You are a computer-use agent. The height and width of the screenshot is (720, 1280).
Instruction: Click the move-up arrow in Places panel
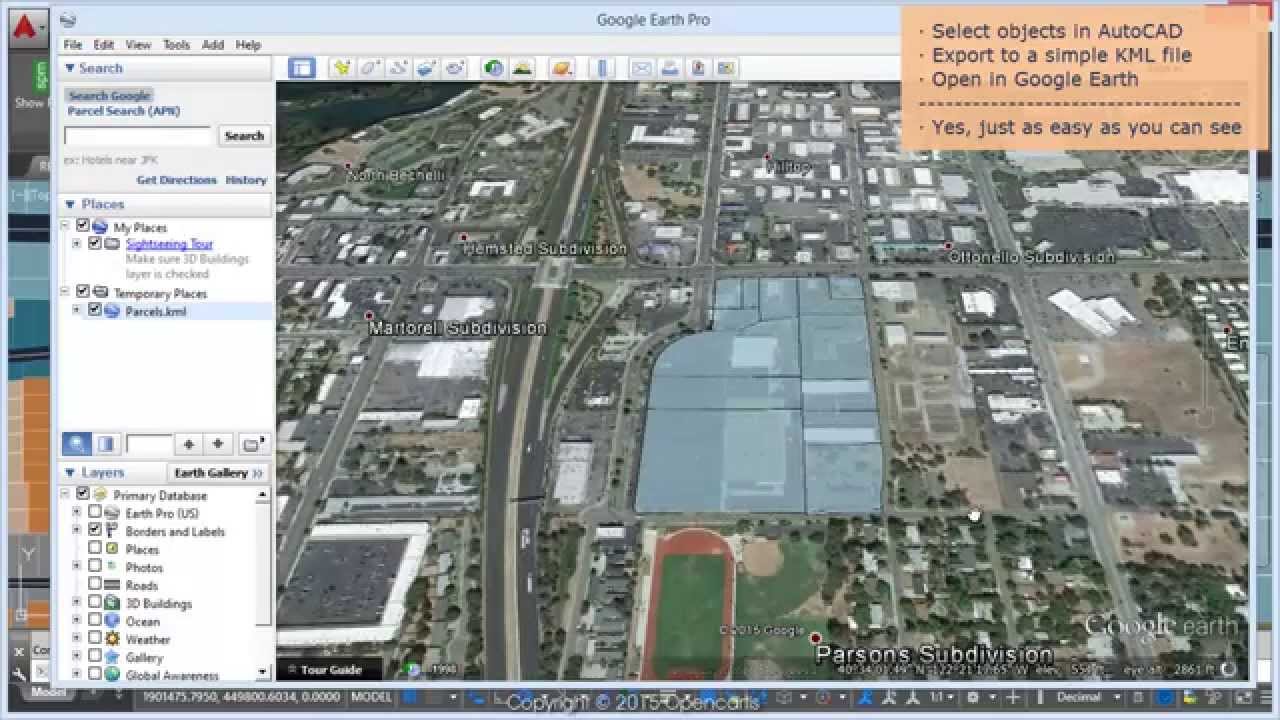[x=188, y=444]
